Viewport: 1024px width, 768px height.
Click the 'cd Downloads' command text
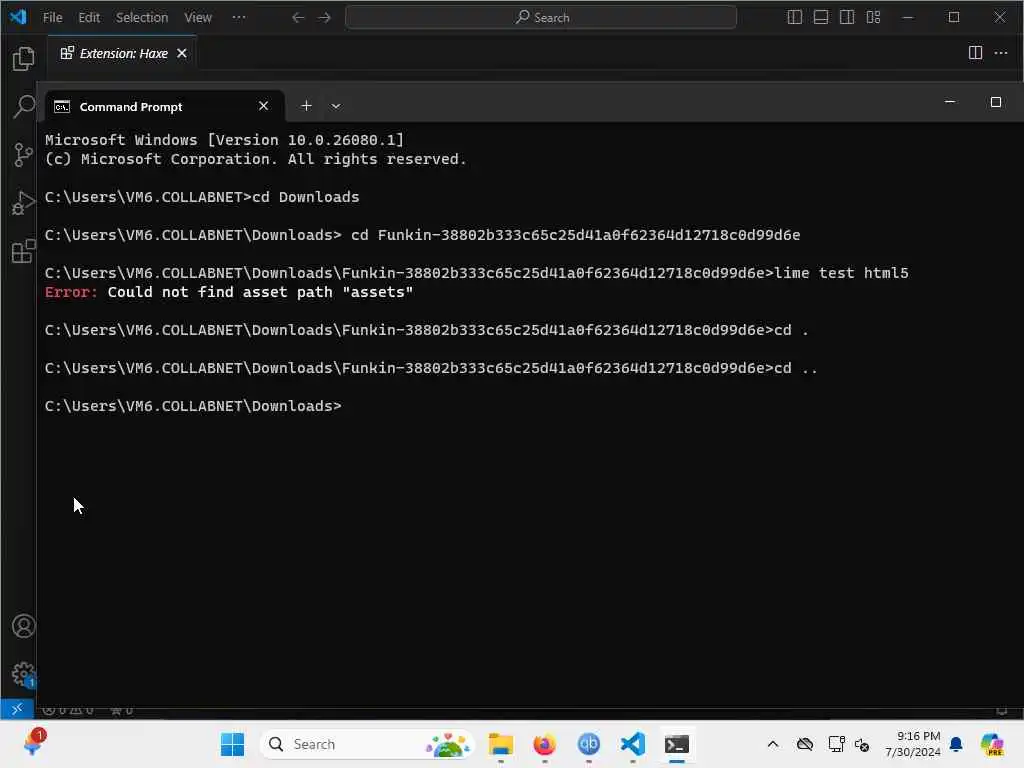(306, 197)
